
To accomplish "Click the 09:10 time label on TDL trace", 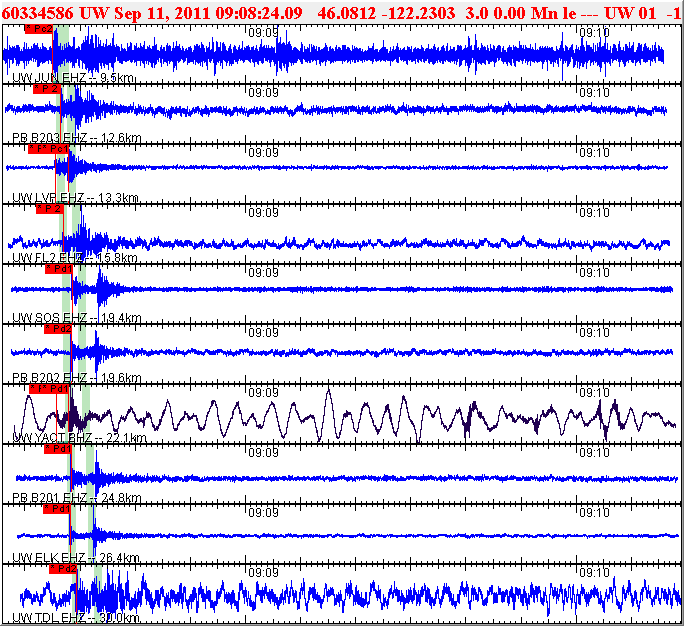I will (x=595, y=572).
